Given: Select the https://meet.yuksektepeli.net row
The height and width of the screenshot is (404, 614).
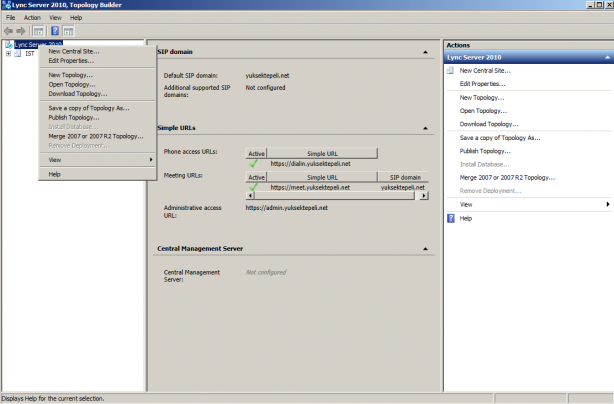Looking at the screenshot, I should point(337,188).
